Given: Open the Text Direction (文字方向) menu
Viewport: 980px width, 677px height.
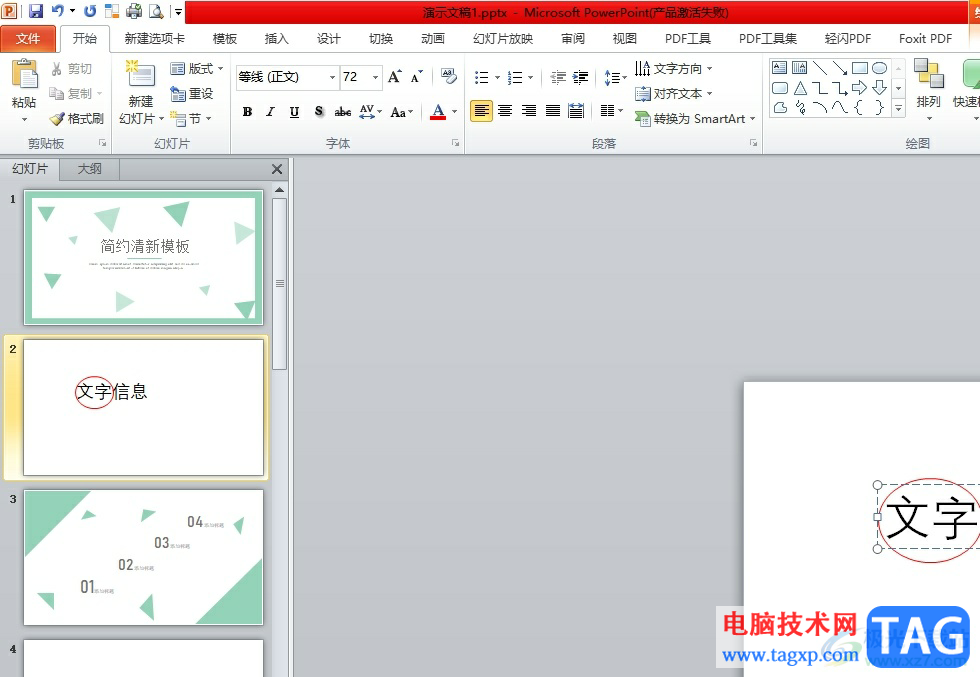Looking at the screenshot, I should point(674,69).
